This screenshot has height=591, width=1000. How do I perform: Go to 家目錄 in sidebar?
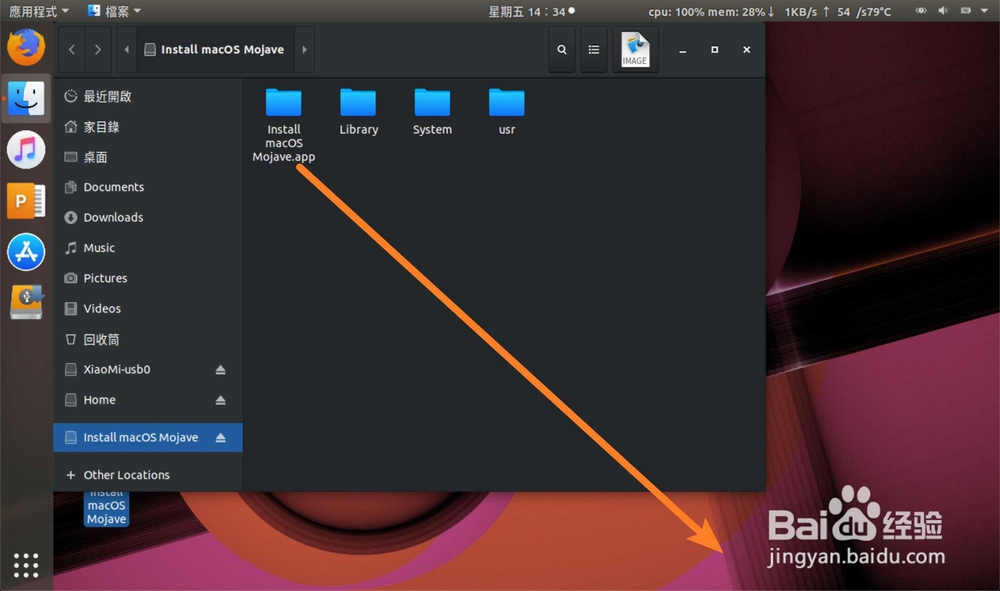tap(148, 127)
